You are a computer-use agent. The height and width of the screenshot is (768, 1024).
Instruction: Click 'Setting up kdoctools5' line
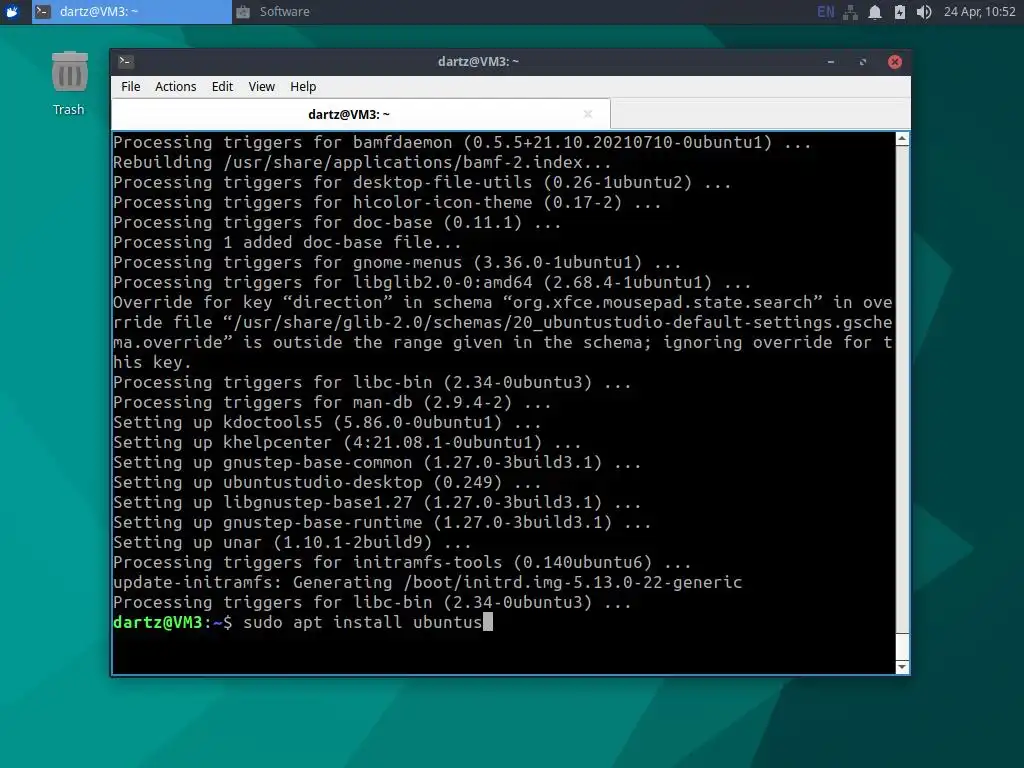pos(327,422)
